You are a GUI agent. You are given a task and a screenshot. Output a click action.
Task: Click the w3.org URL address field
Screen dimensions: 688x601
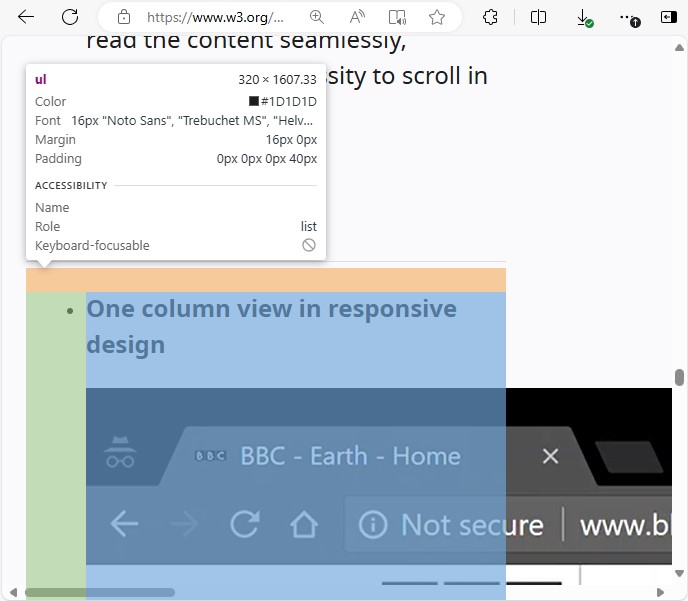[215, 17]
